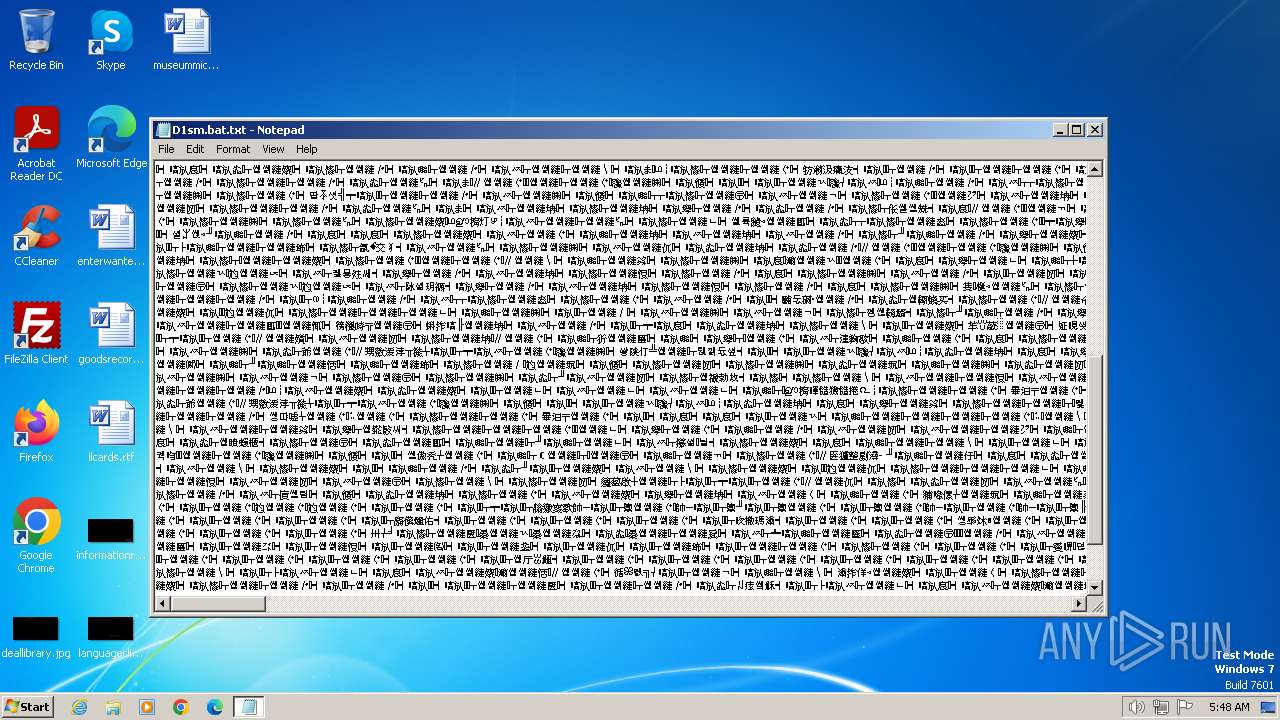The height and width of the screenshot is (720, 1280).
Task: Open the Edit menu in Notepad
Action: [195, 149]
